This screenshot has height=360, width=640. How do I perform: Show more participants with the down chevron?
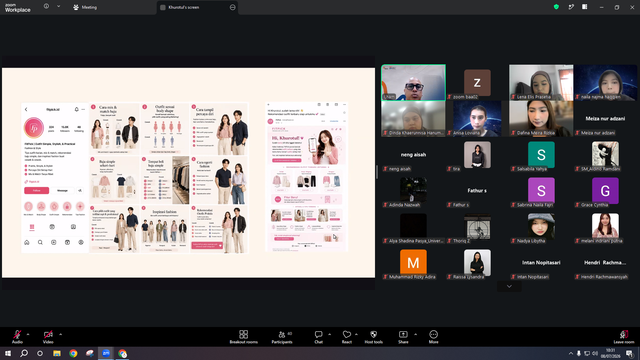[509, 286]
